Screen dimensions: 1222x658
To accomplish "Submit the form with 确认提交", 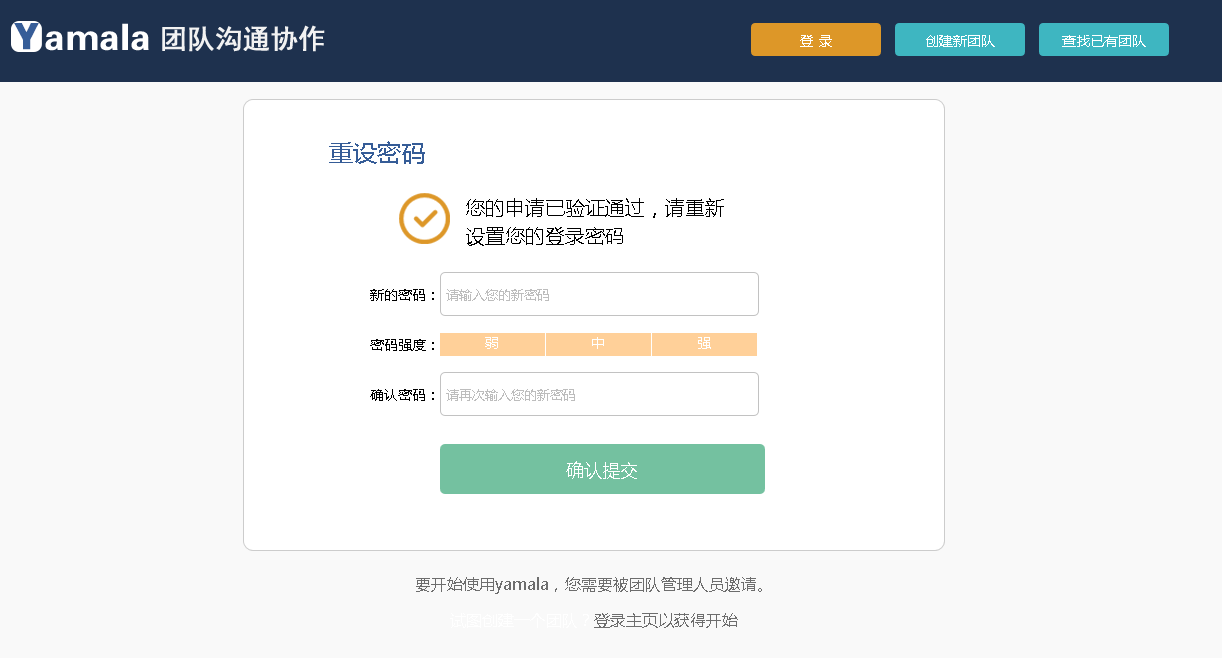I will coord(602,469).
